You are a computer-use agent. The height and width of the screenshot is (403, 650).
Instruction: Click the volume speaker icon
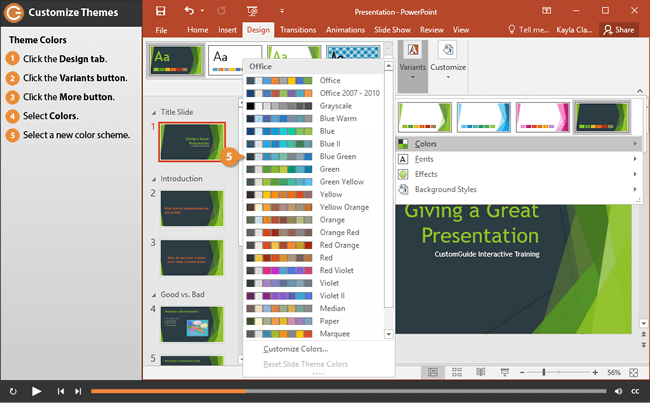[x=618, y=391]
